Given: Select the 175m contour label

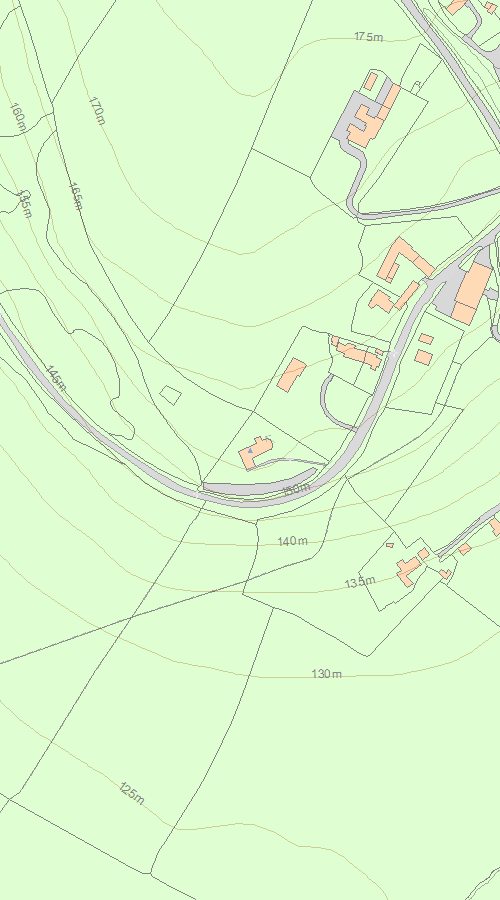Looking at the screenshot, I should pos(369,37).
